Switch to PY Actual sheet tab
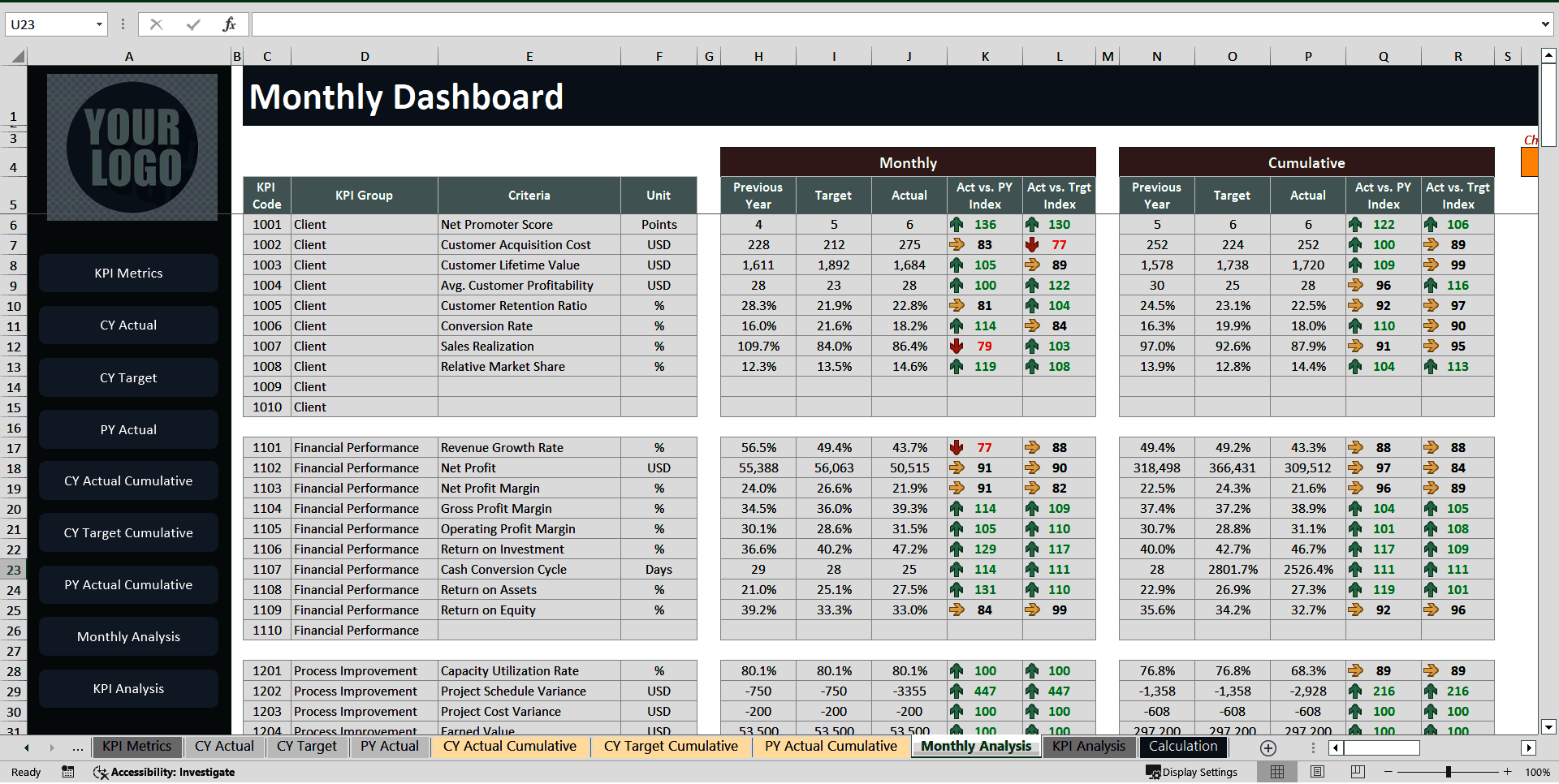Screen dimensions: 1559x784 click(390, 746)
